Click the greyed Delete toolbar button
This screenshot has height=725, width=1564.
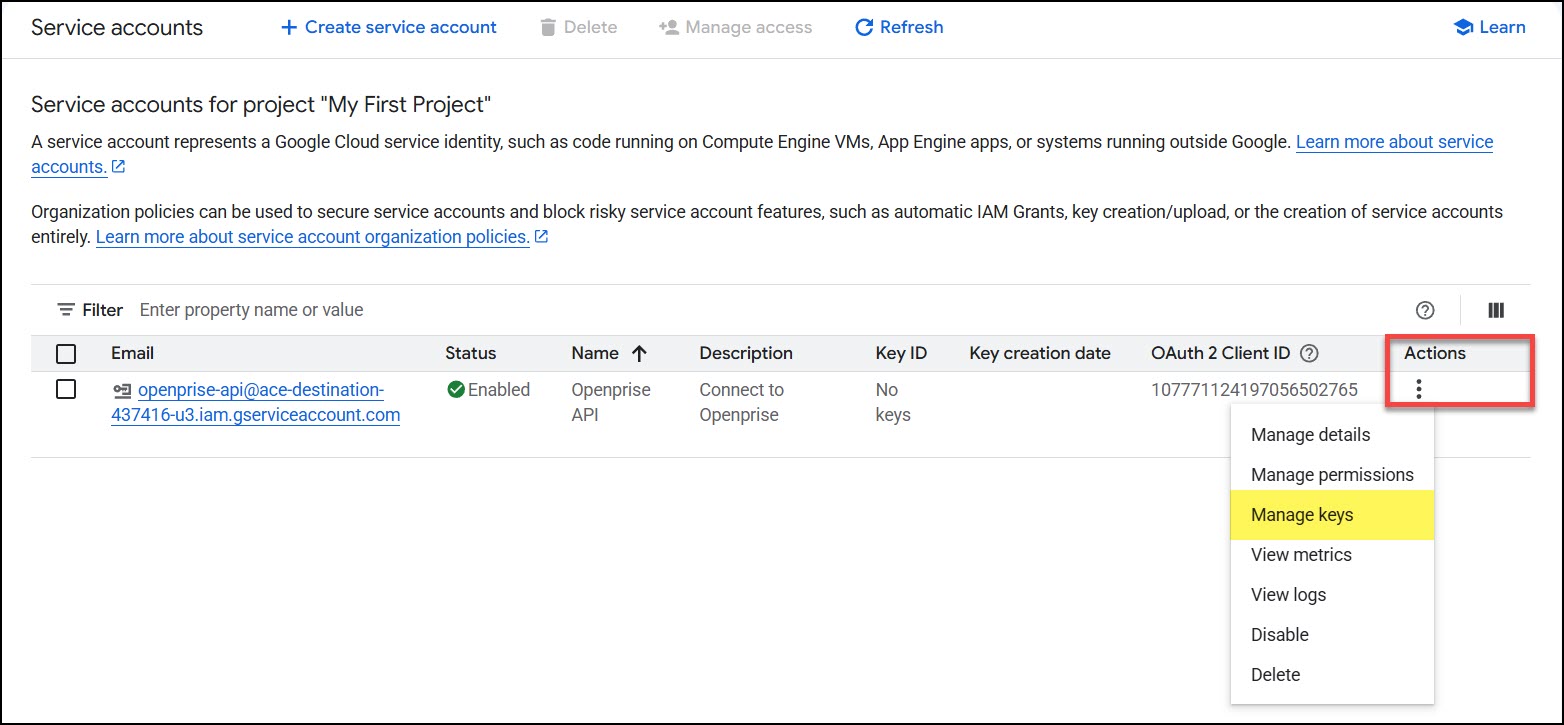coord(578,27)
